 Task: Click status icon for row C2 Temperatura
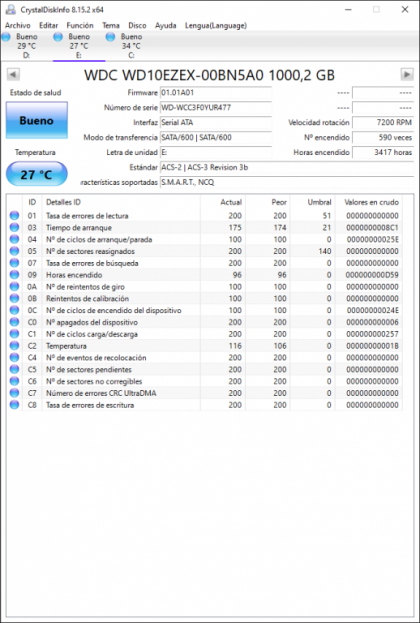14,346
